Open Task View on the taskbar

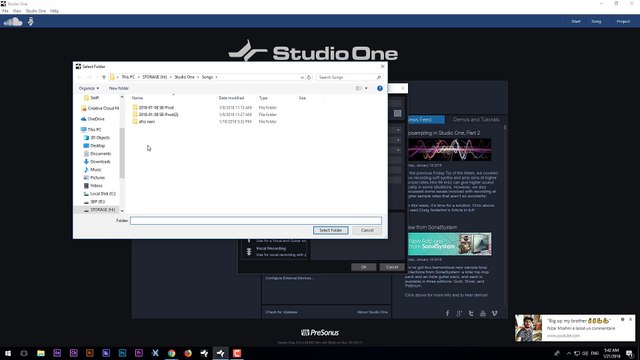click(x=24, y=353)
